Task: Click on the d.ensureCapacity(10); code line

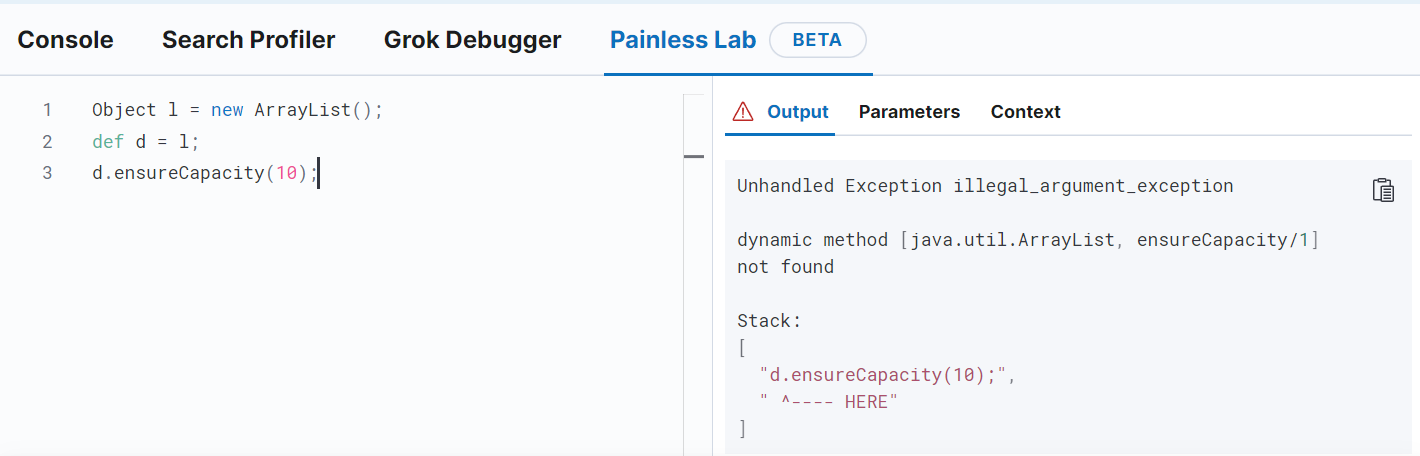Action: pos(205,174)
